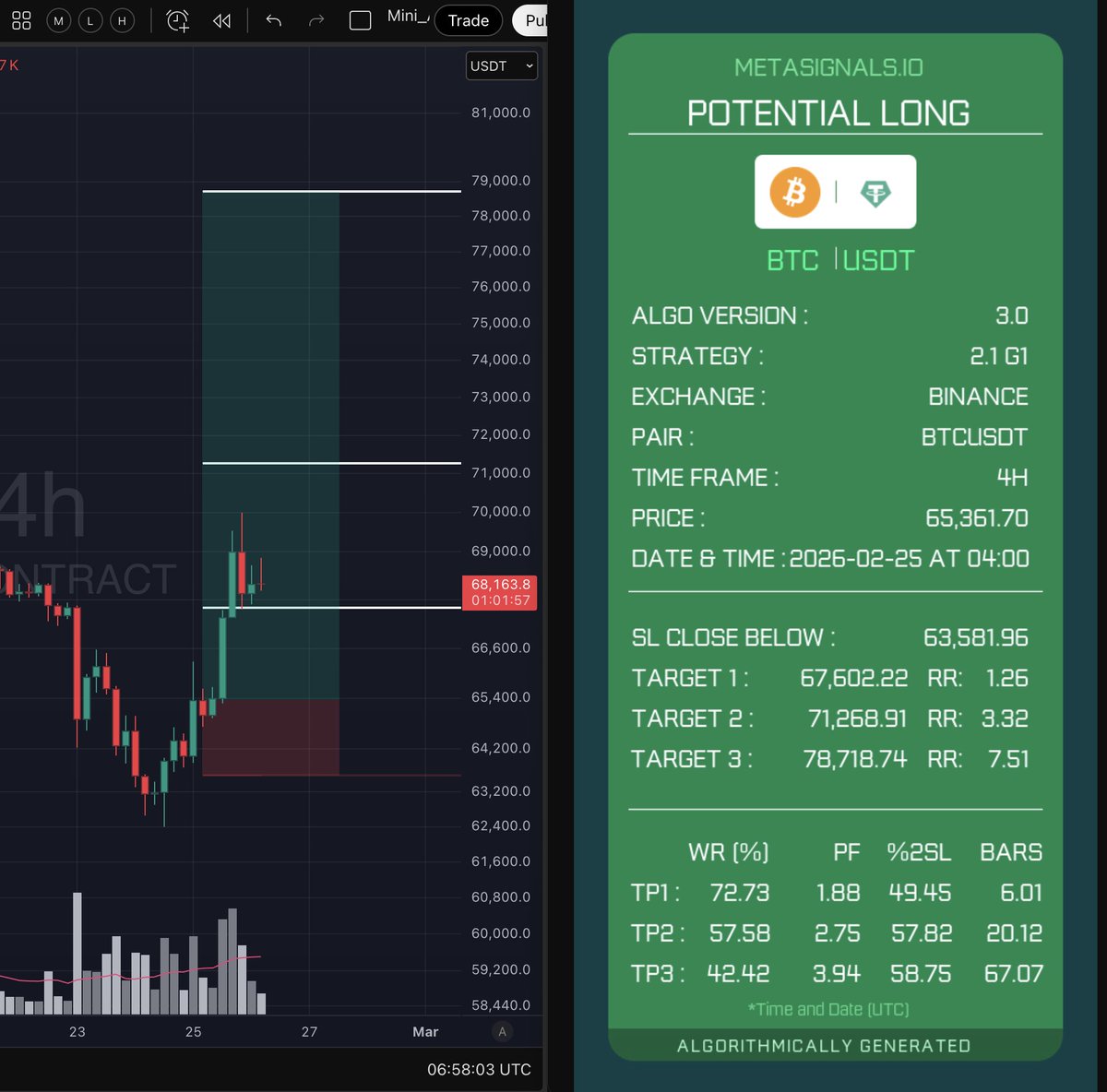Click the Tether logo icon
The width and height of the screenshot is (1107, 1092).
click(x=875, y=192)
